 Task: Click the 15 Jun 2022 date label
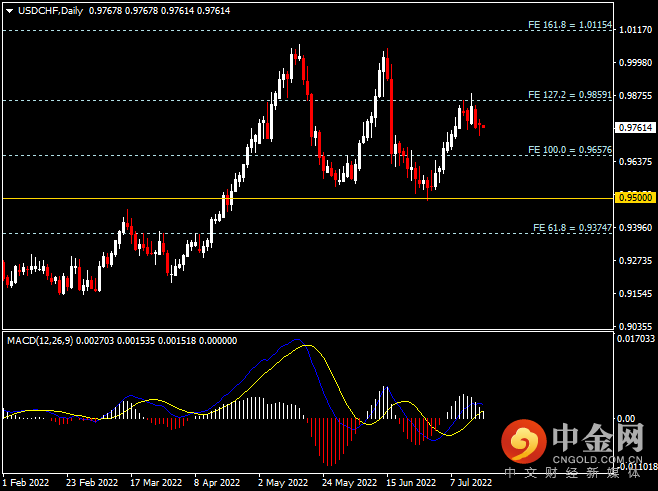coord(411,483)
